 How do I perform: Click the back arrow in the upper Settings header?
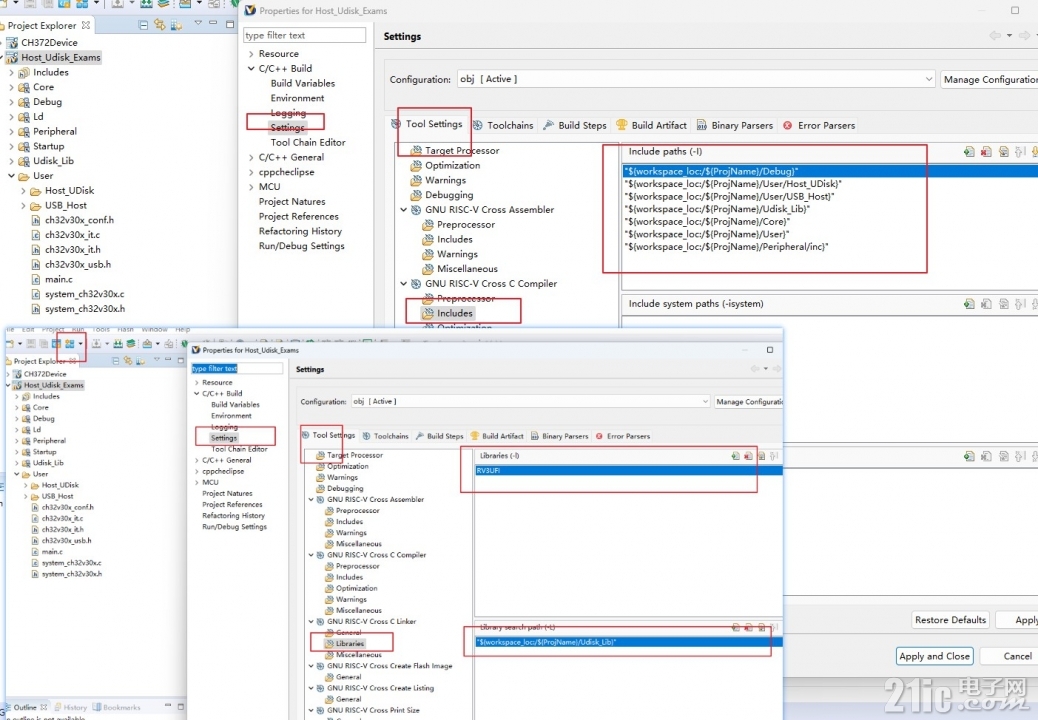(x=995, y=36)
